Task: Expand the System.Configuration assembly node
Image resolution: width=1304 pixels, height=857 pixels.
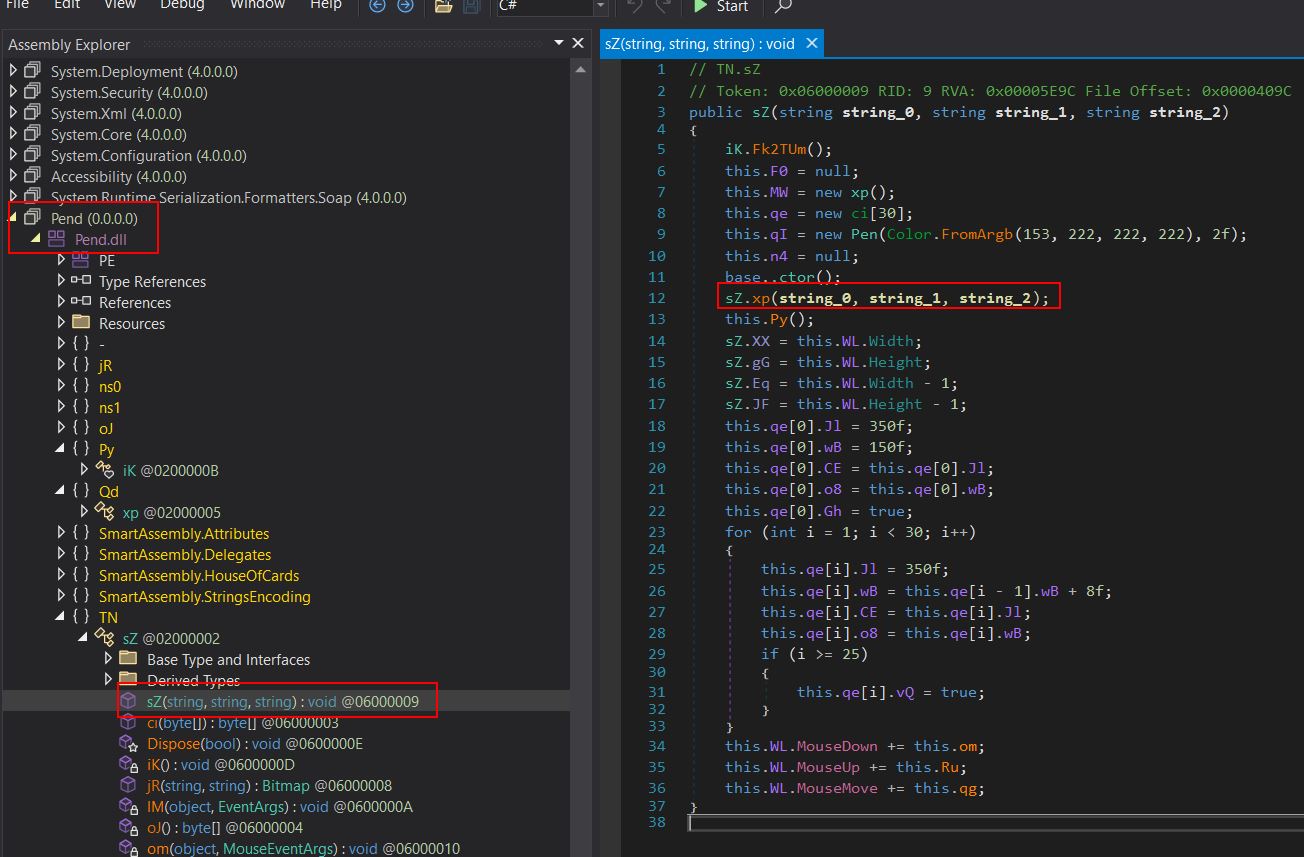Action: [14, 155]
